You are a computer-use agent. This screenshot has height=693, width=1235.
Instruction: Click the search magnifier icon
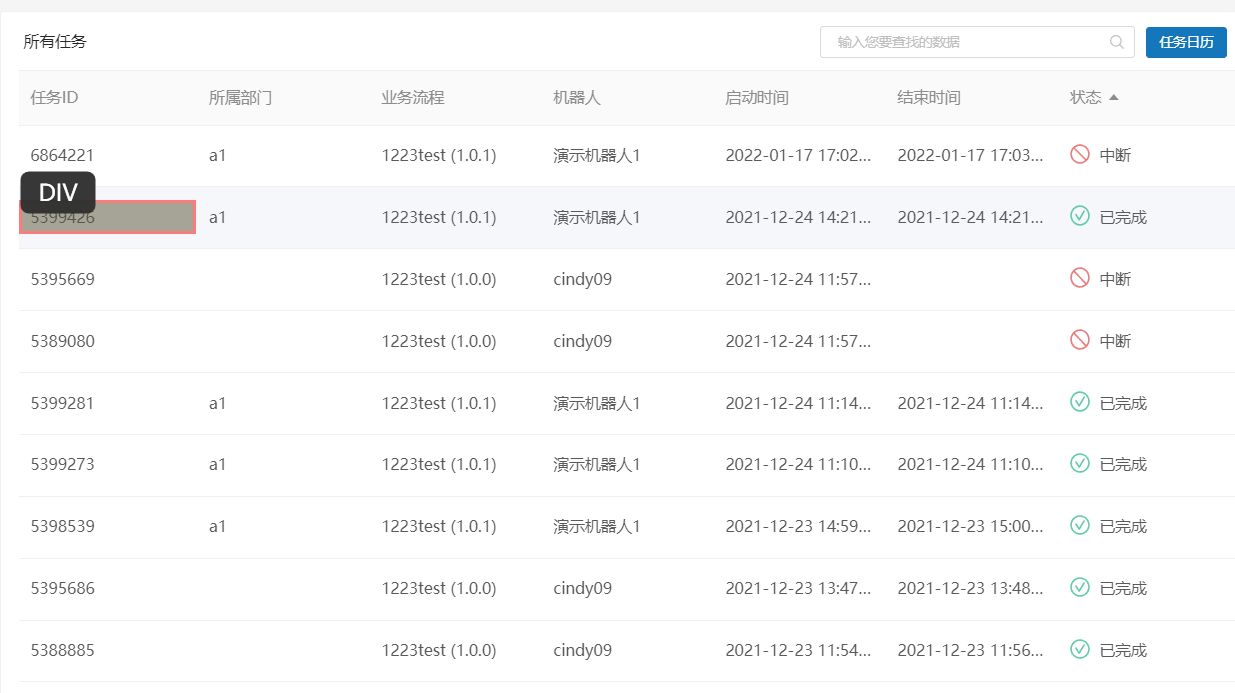(x=1116, y=42)
